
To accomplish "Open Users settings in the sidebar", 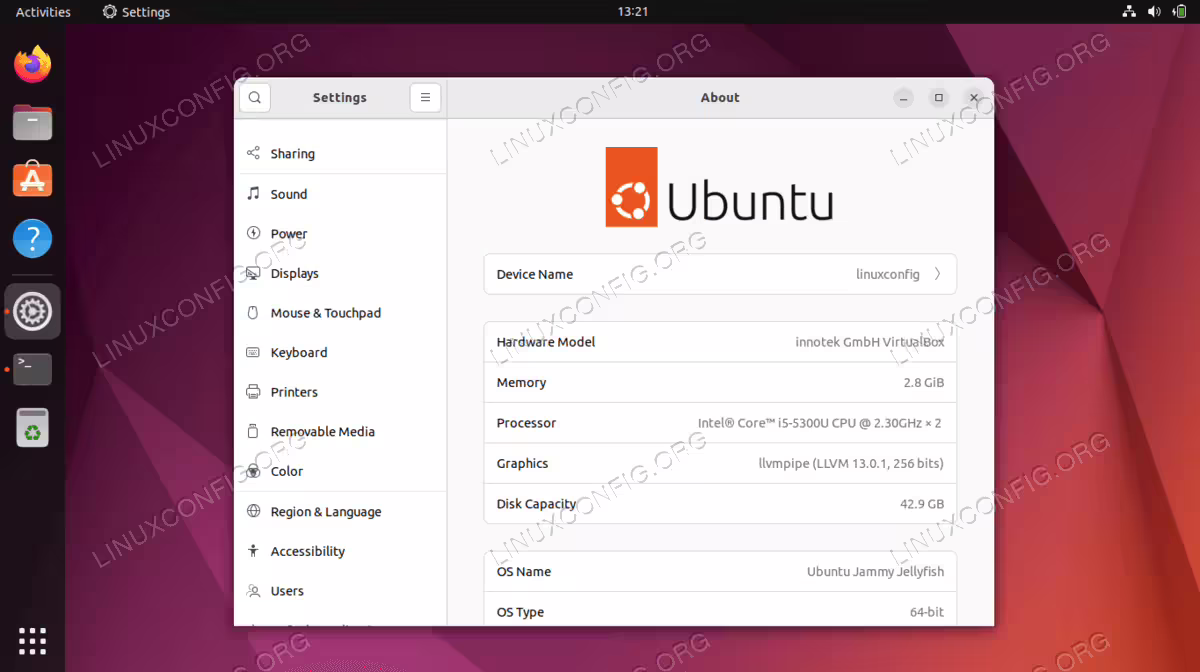I will pos(340,591).
